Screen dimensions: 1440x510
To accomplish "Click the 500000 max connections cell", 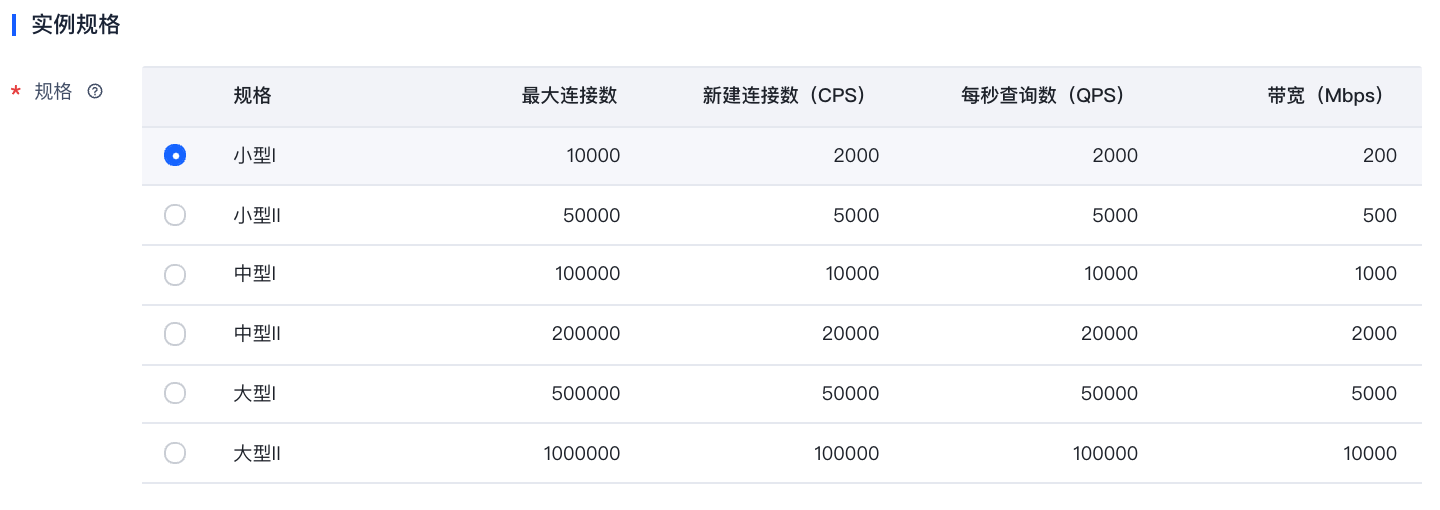I will (x=586, y=394).
